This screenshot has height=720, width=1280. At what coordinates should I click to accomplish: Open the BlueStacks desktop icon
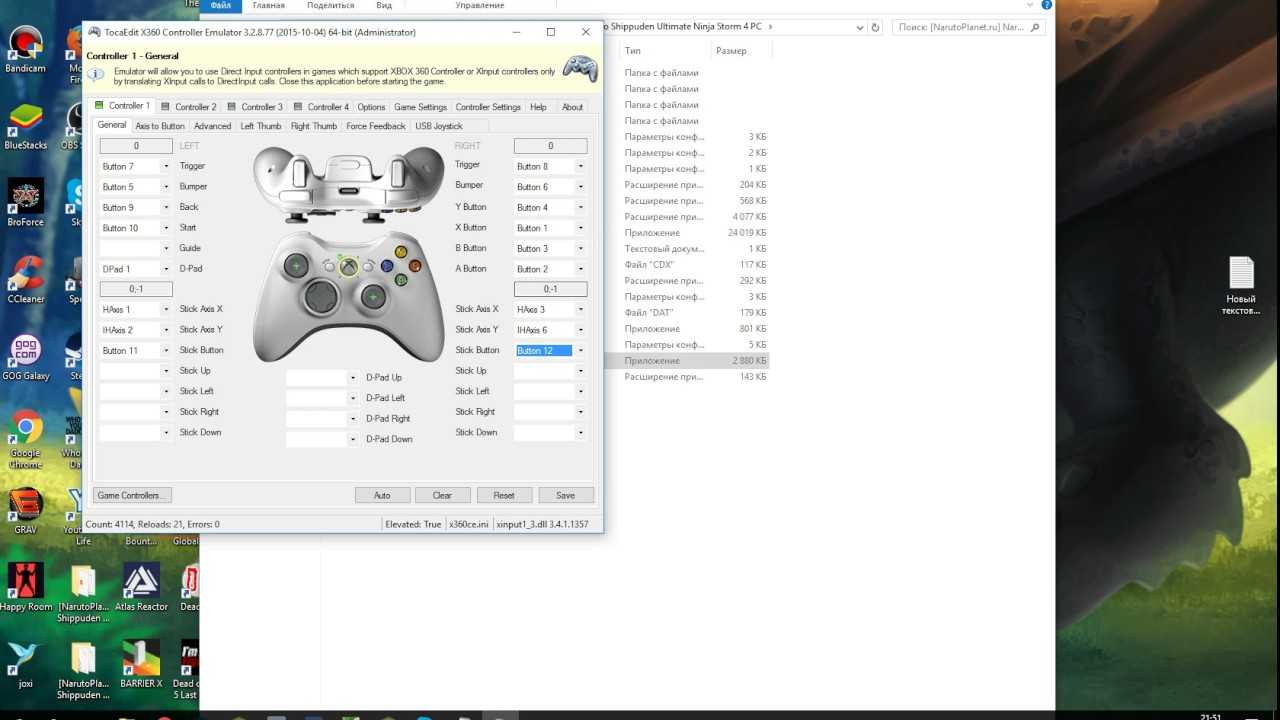[x=25, y=126]
